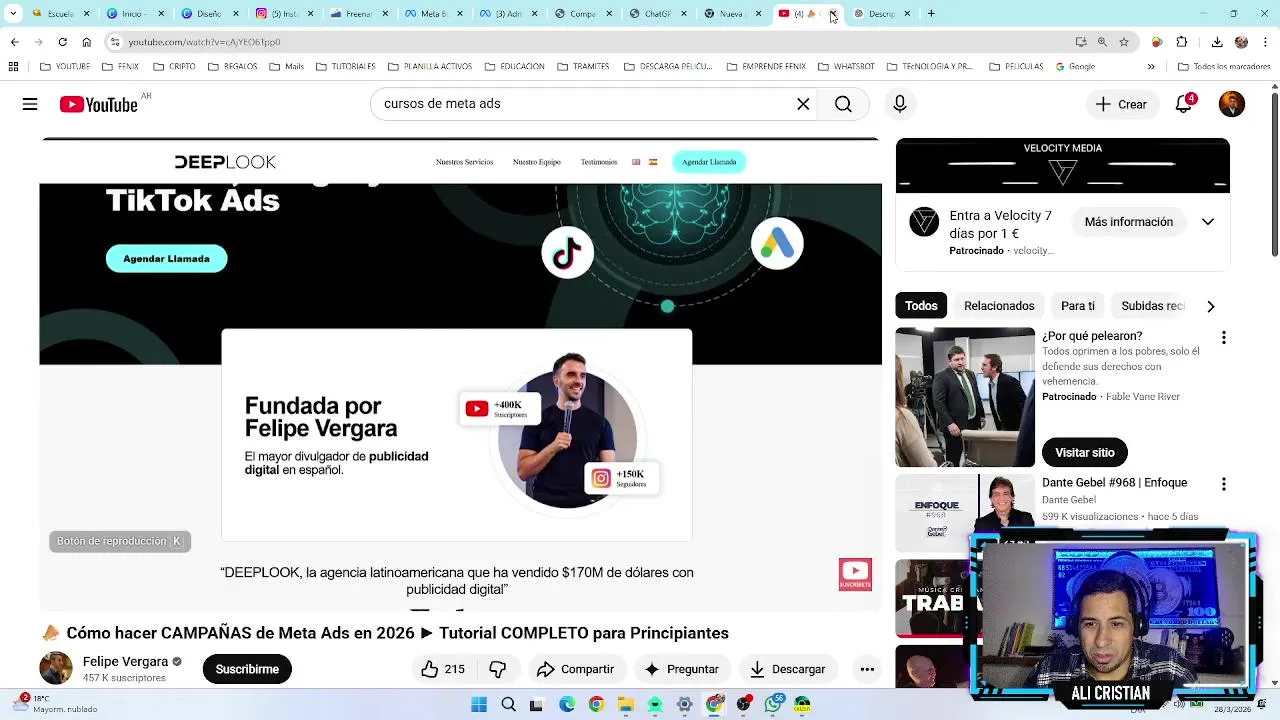The width and height of the screenshot is (1280, 720).
Task: Select the Relacionados filter chip
Action: (999, 306)
